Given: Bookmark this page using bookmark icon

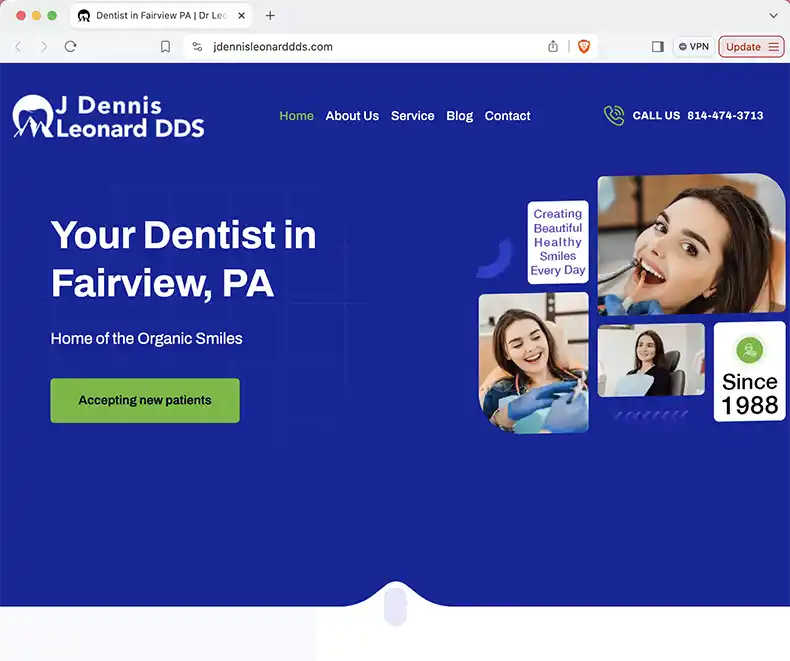Looking at the screenshot, I should (x=165, y=47).
